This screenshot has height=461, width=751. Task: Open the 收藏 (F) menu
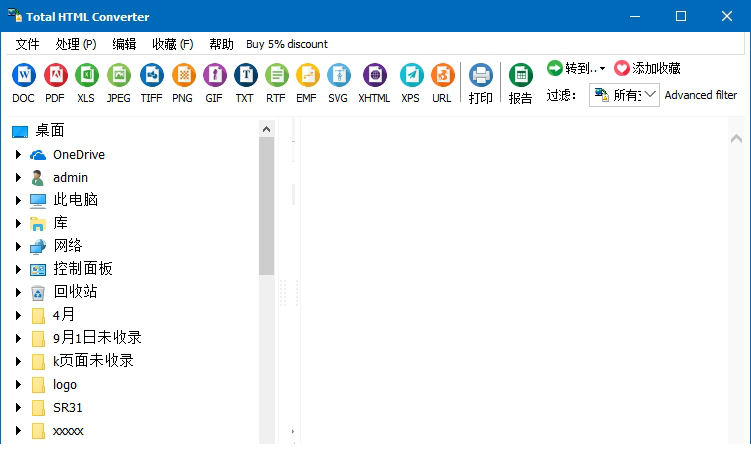pos(173,44)
